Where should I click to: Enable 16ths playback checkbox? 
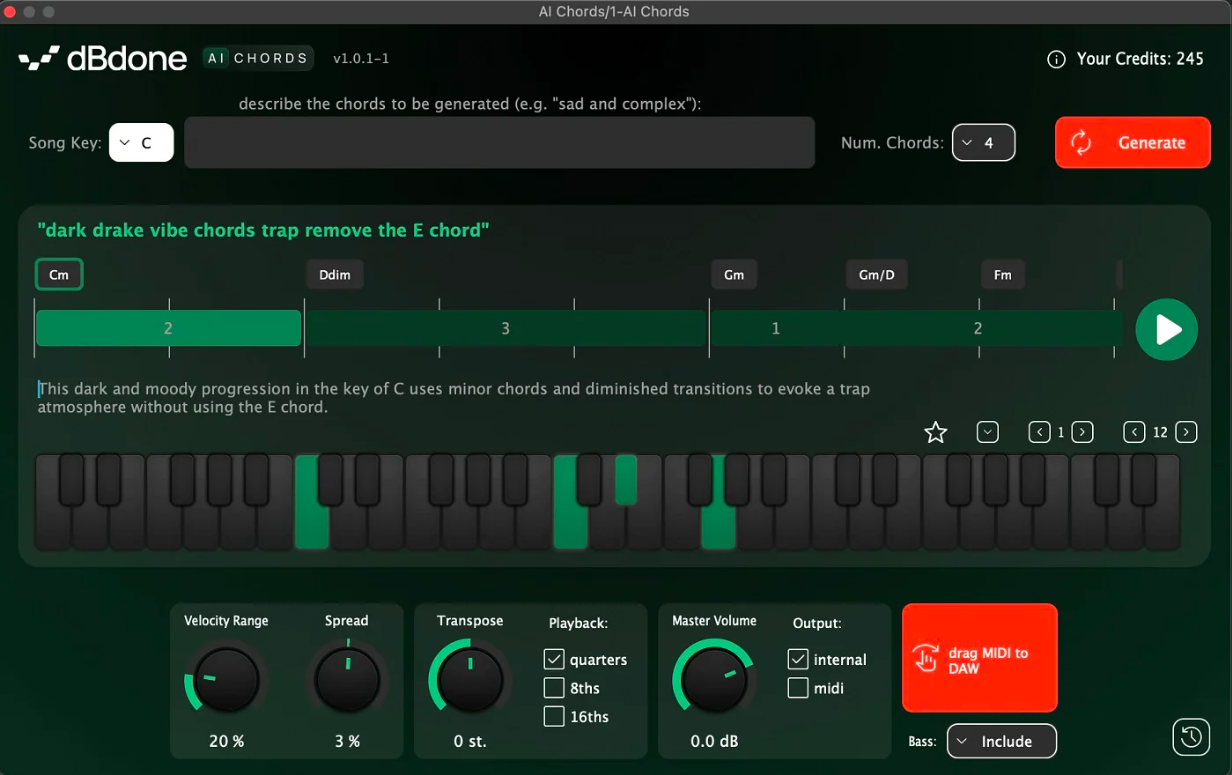pyautogui.click(x=554, y=716)
